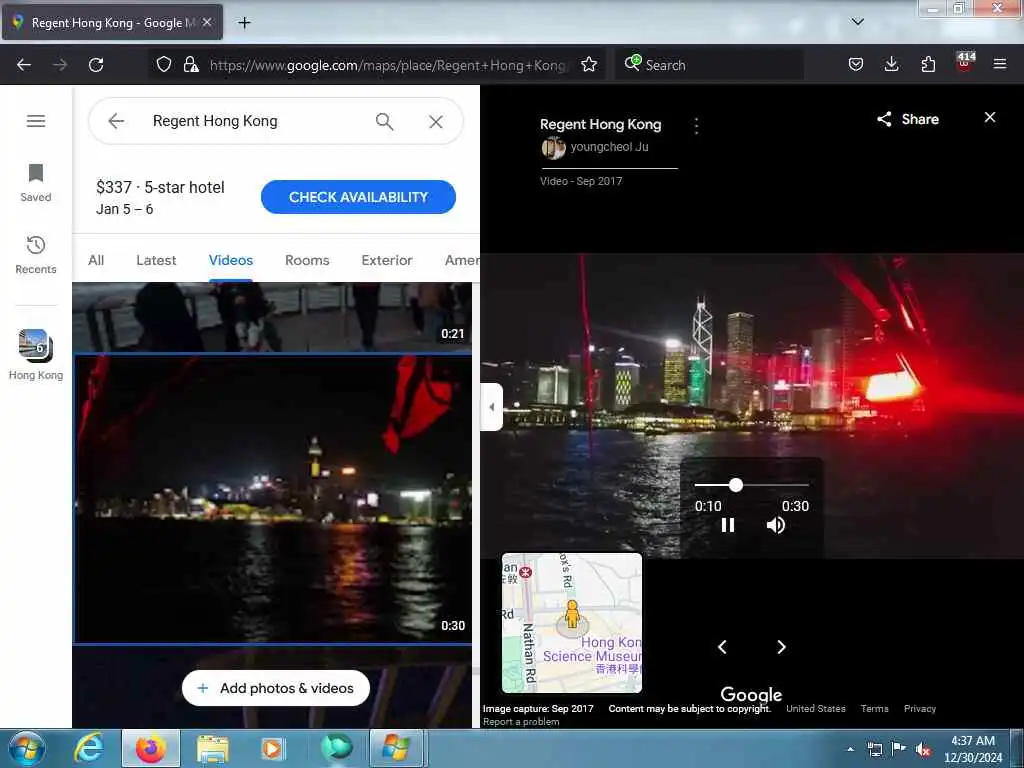
Task: Reload the current page
Action: coord(96,65)
